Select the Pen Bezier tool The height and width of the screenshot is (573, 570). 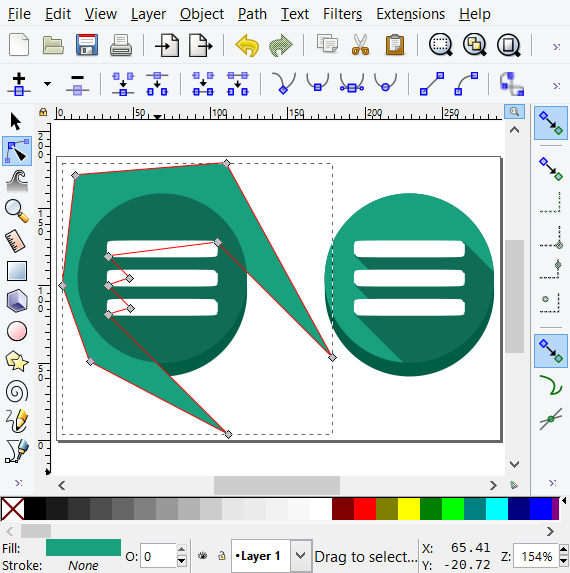[x=17, y=451]
